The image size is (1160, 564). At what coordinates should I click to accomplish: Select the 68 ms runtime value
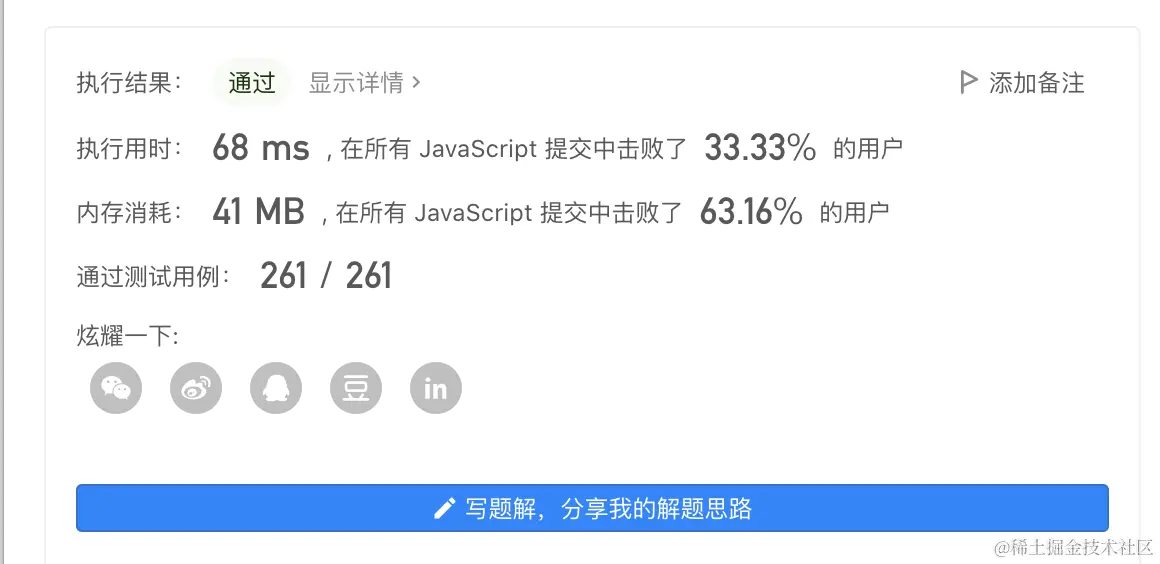click(x=260, y=149)
